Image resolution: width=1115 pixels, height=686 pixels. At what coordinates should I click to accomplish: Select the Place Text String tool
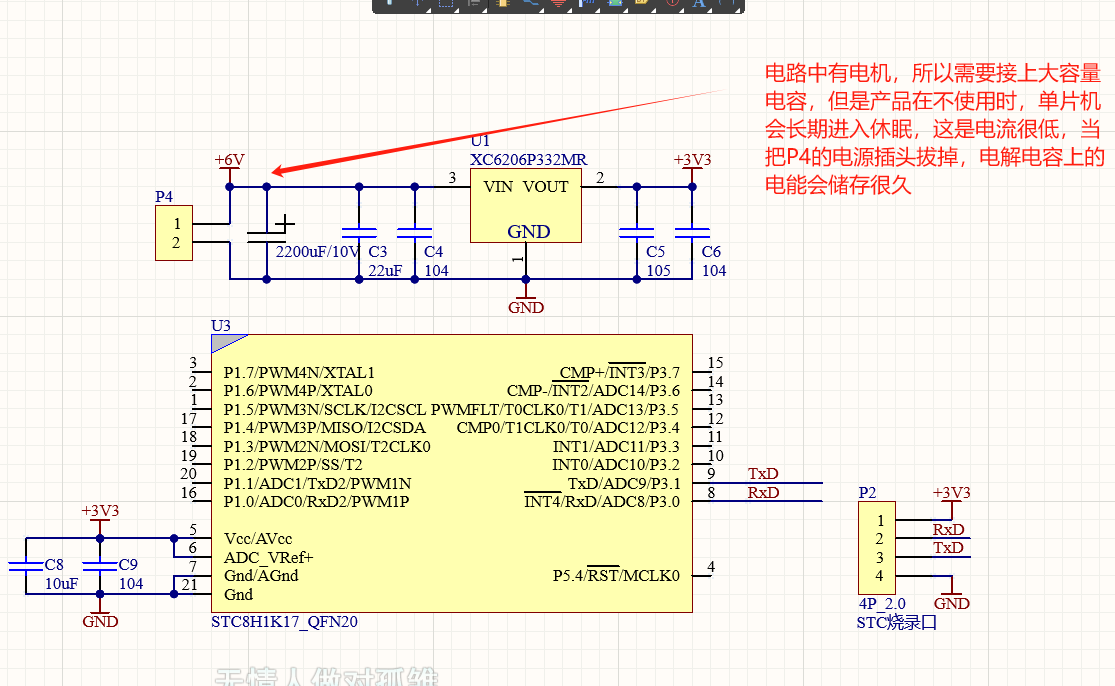699,4
